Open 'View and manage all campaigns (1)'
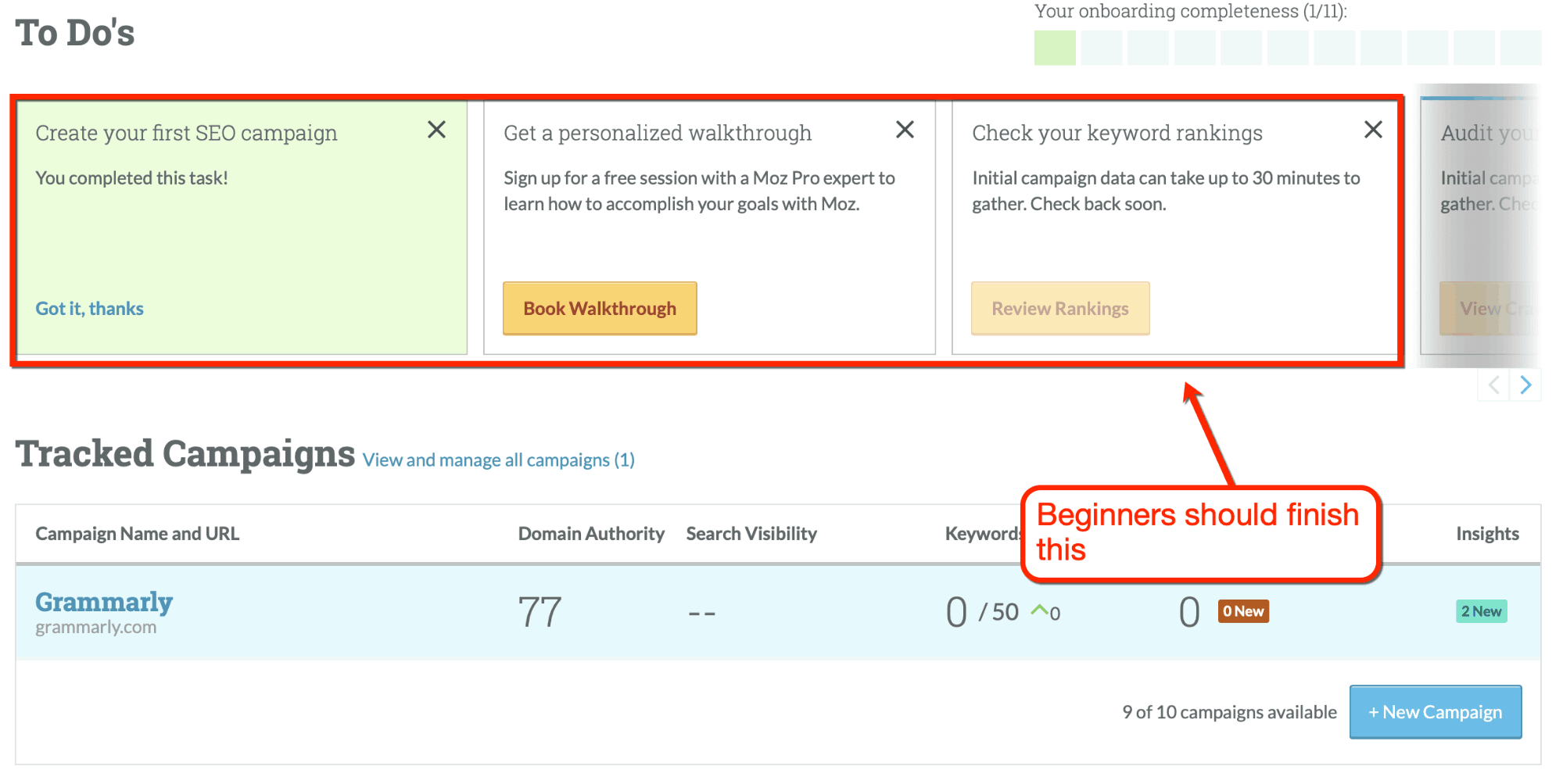Viewport: 1563px width, 784px height. tap(498, 460)
